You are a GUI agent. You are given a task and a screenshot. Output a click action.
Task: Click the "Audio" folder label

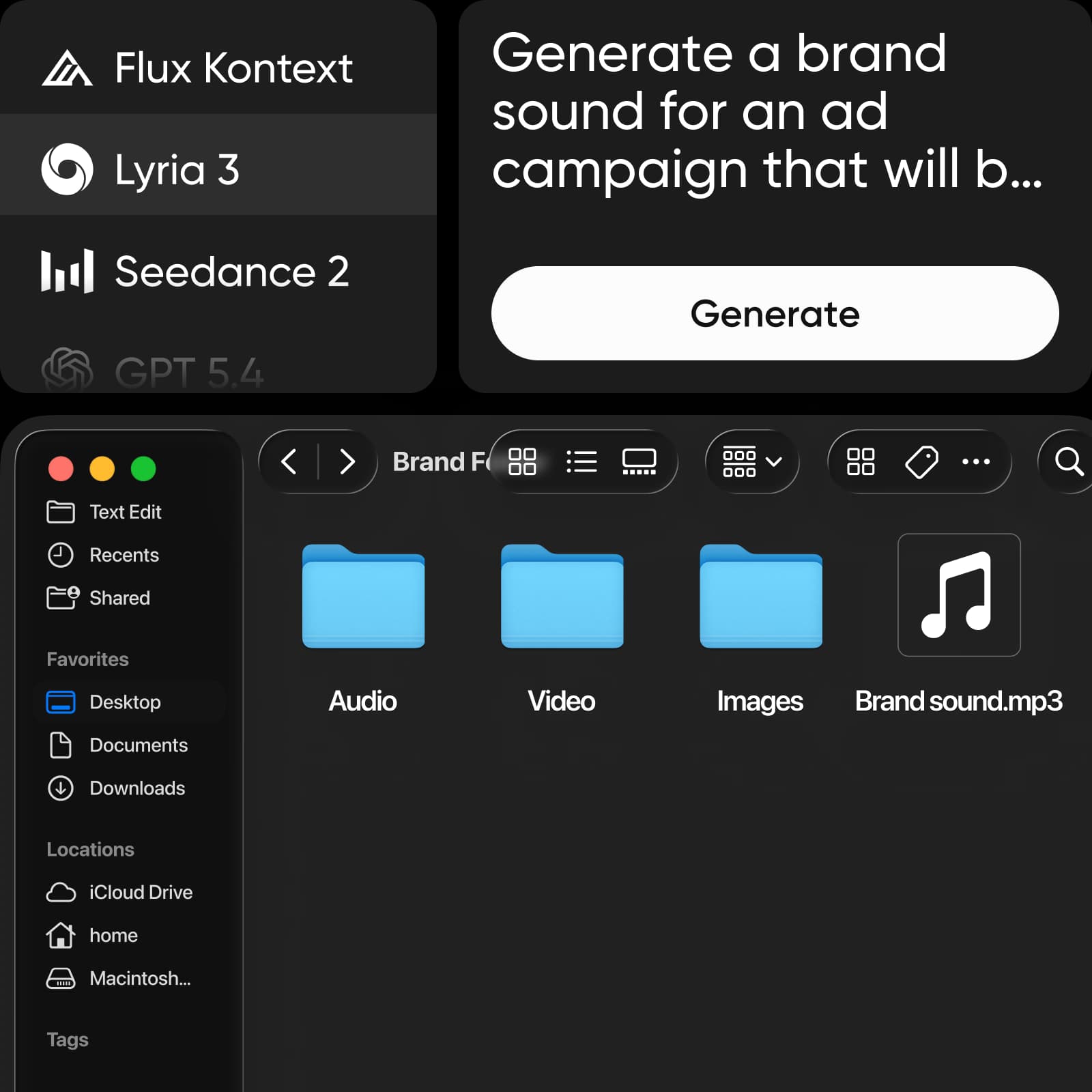tap(363, 702)
